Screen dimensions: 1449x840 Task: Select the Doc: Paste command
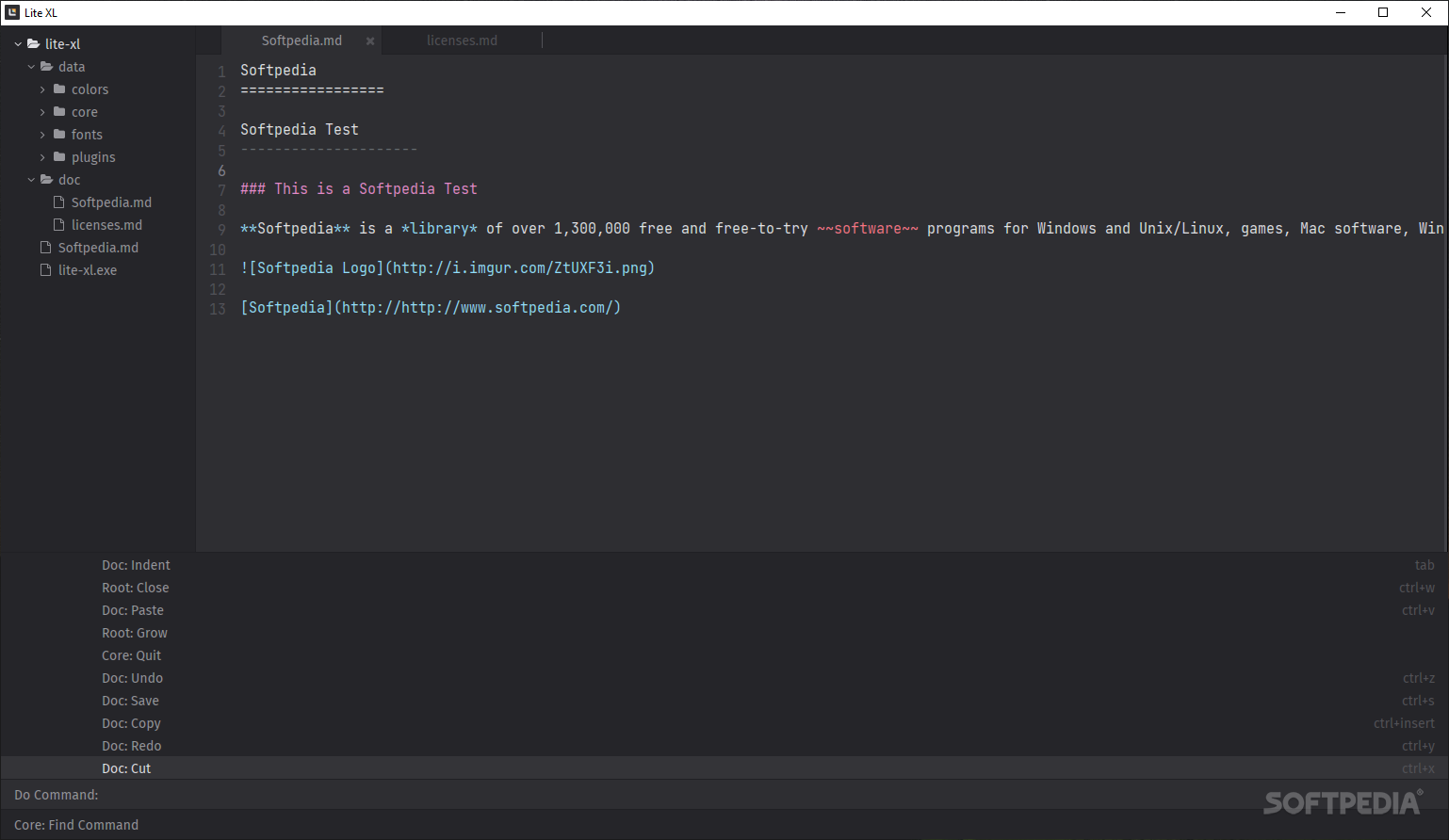click(724, 610)
